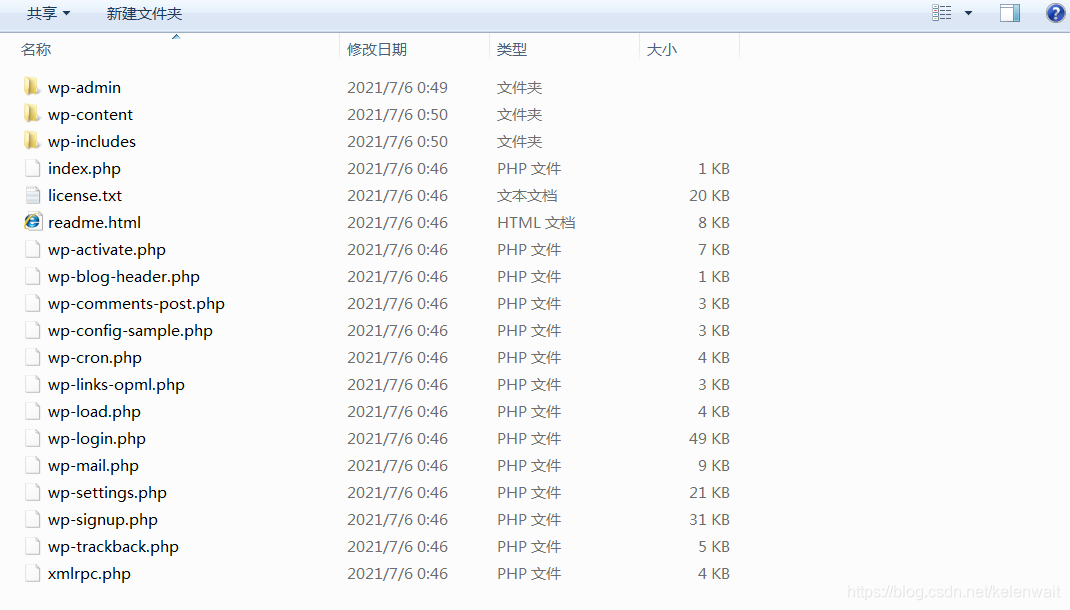Open the blue help icon
This screenshot has height=610, width=1070.
tap(1055, 13)
